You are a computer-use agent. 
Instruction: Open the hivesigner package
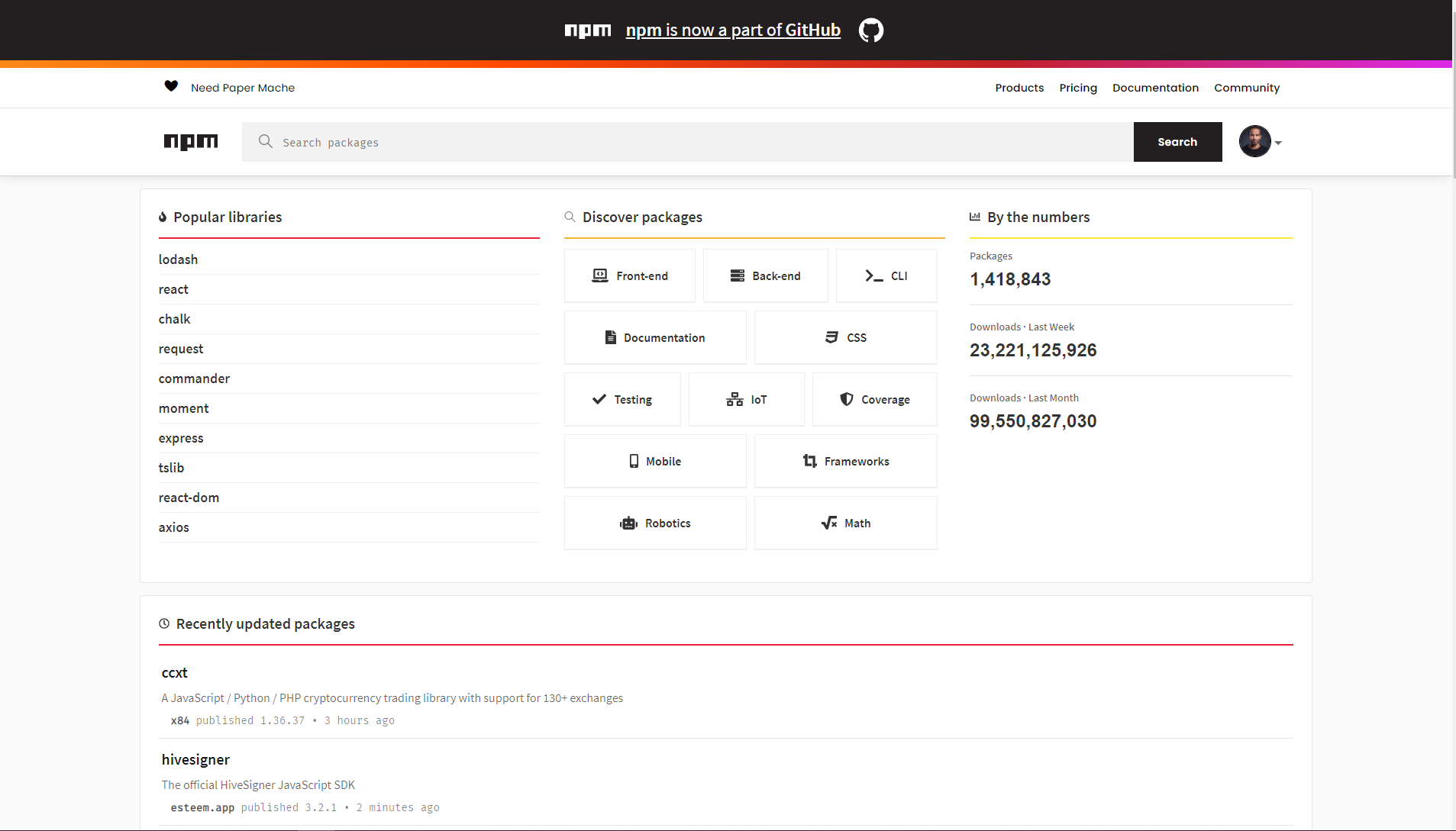pyautogui.click(x=195, y=760)
